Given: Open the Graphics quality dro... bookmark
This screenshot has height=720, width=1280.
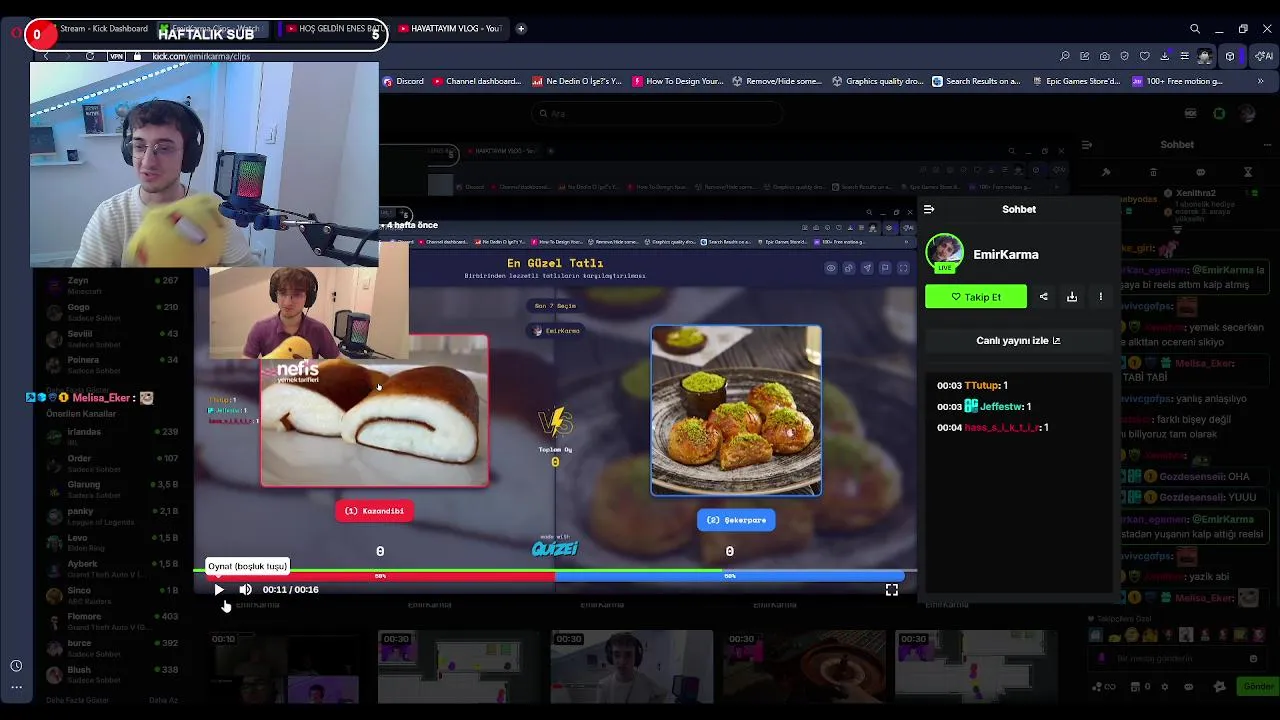Looking at the screenshot, I should pos(878,81).
